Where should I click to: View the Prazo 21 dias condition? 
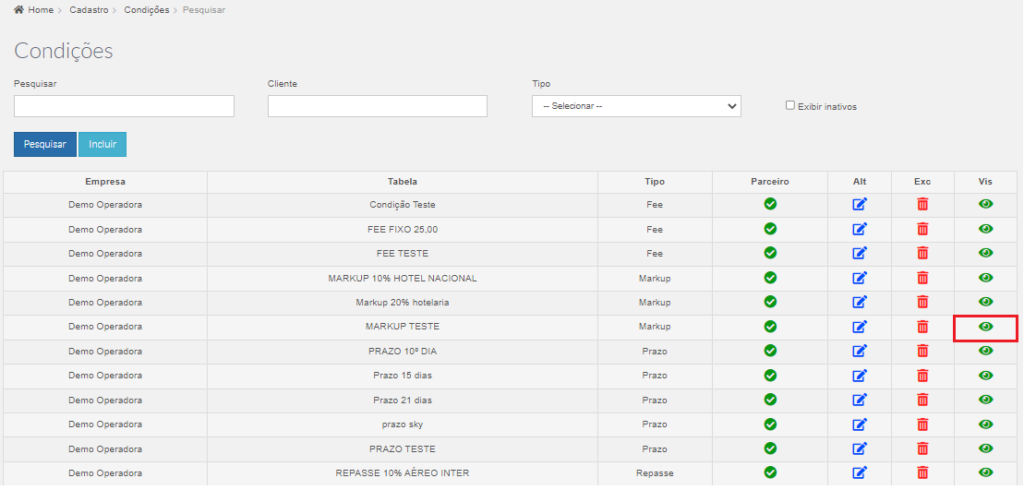tap(985, 400)
